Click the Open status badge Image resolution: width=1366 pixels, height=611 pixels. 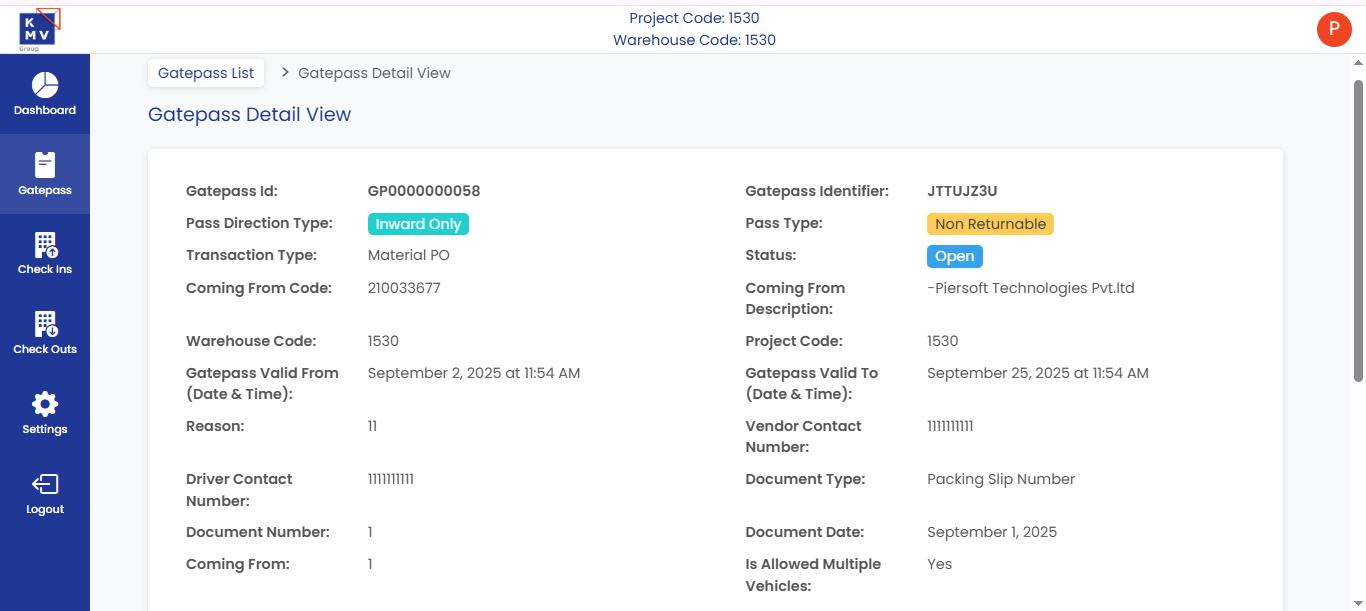[954, 256]
